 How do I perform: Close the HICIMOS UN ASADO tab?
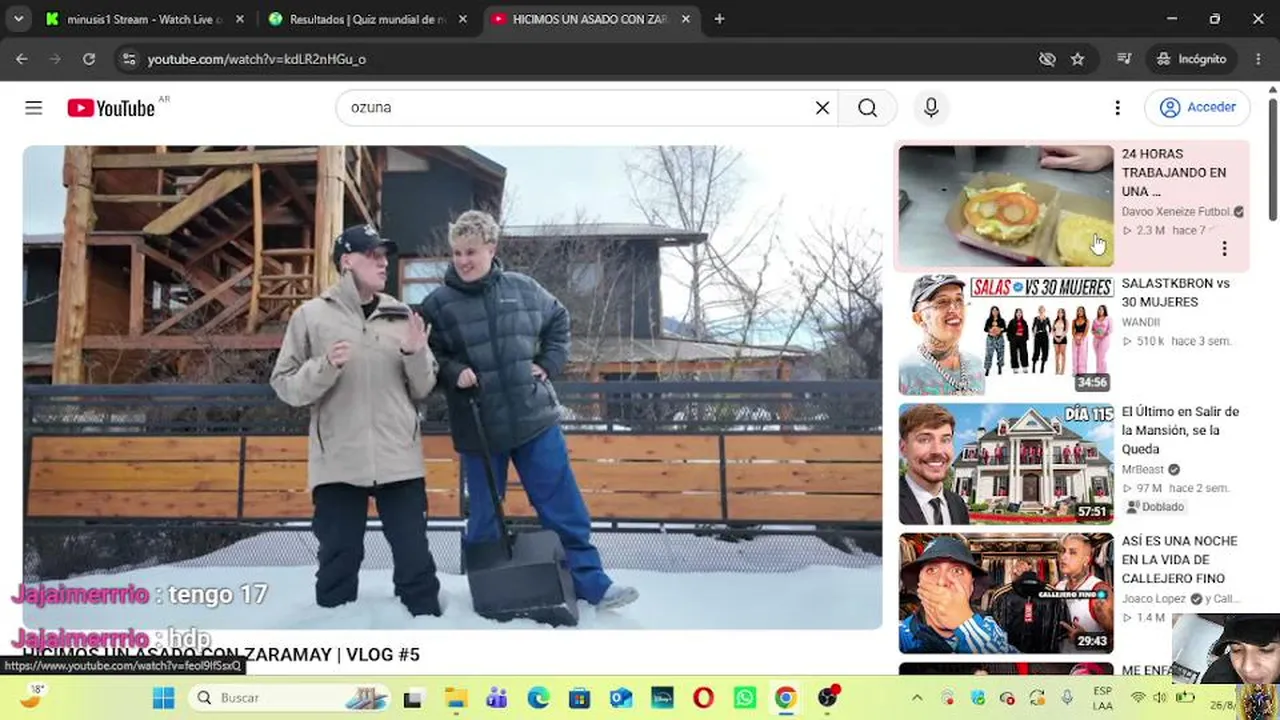click(x=686, y=19)
